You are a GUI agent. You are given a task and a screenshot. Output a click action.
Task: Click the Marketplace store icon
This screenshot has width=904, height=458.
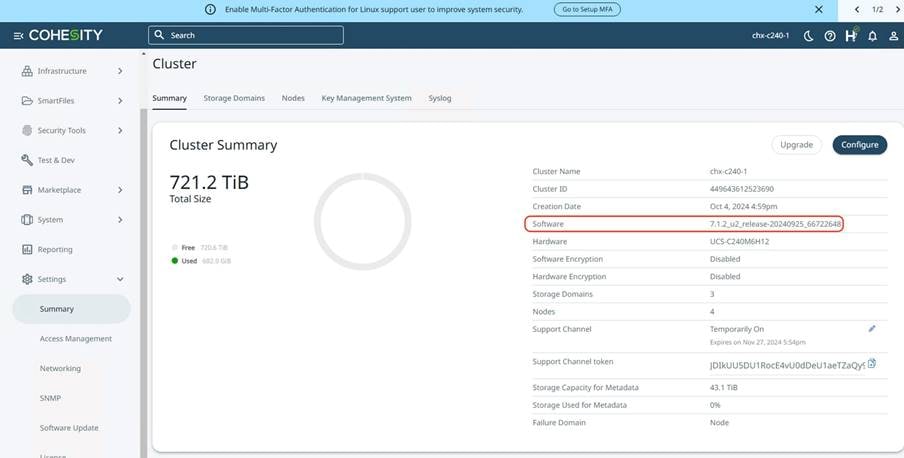27,190
